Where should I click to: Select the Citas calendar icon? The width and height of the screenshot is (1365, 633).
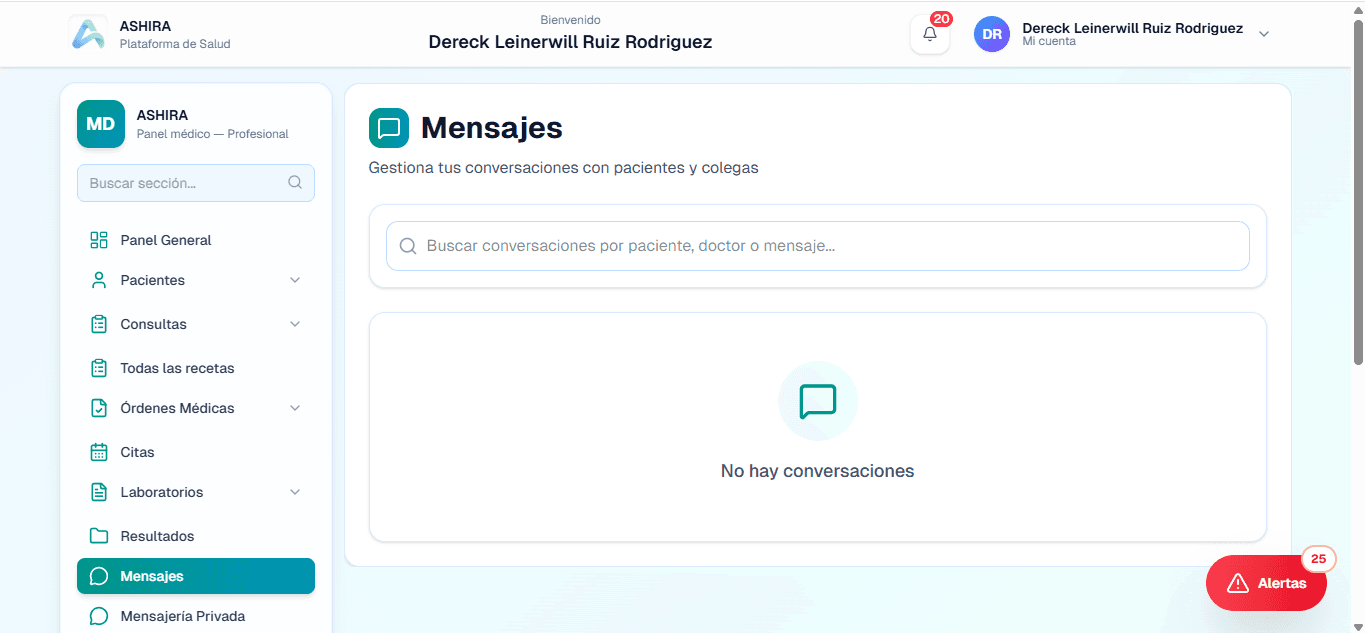(x=99, y=452)
